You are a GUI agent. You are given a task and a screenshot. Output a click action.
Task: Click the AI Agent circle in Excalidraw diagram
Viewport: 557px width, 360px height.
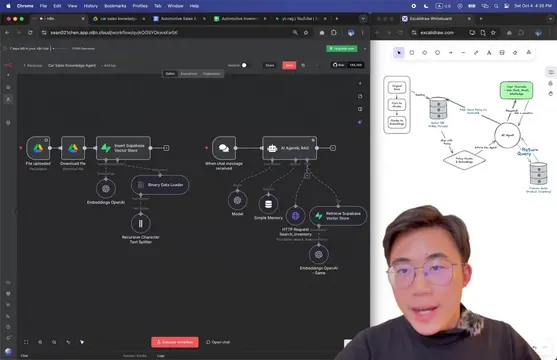click(507, 135)
